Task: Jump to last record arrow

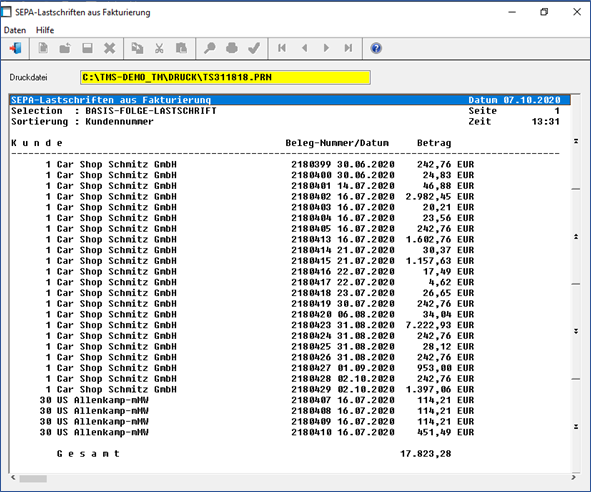Action: pos(349,48)
